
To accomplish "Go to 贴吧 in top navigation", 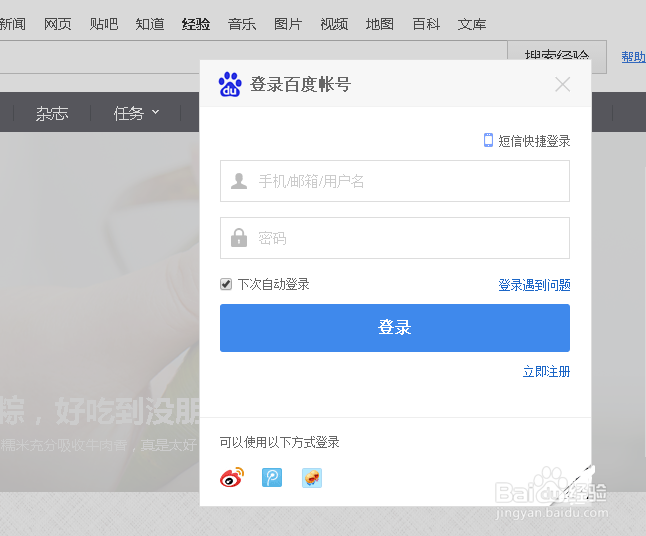I will coord(104,24).
